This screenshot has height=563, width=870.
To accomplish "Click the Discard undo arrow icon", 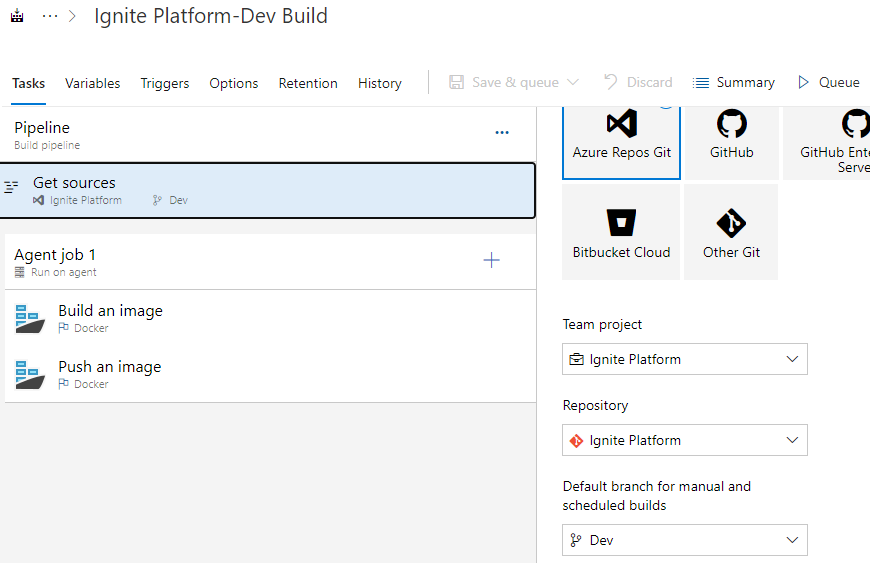I will [x=610, y=82].
